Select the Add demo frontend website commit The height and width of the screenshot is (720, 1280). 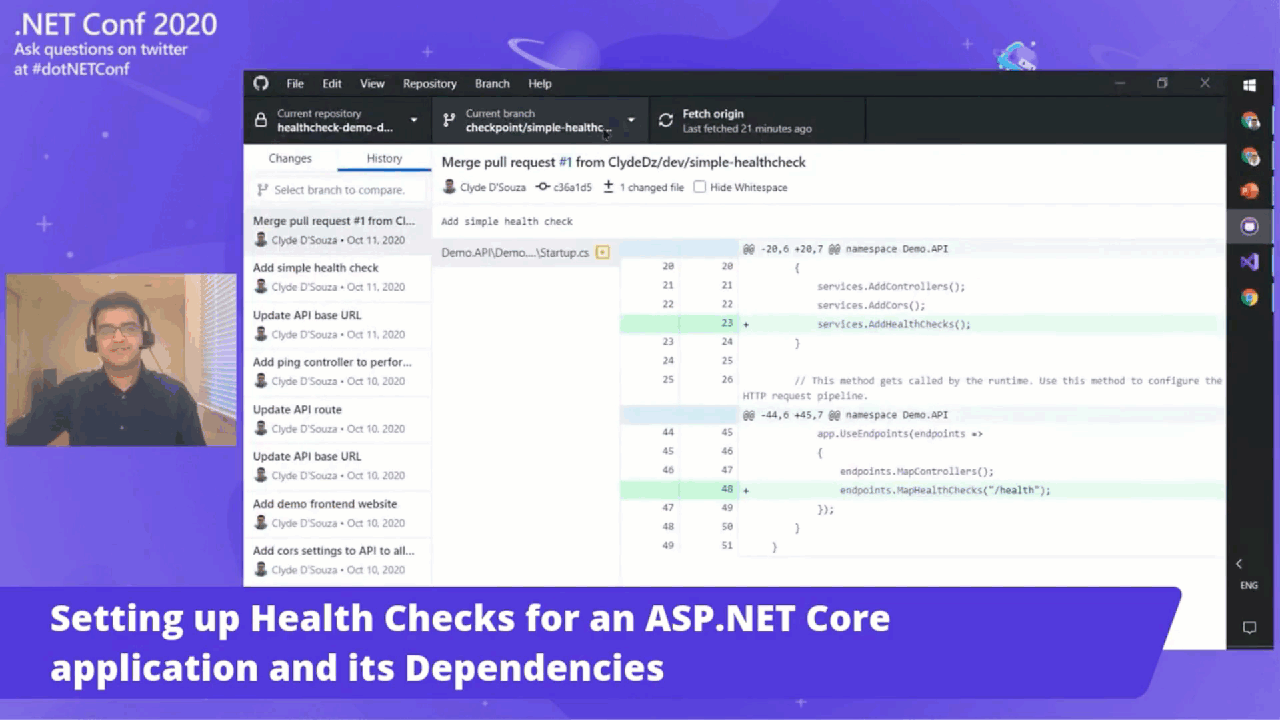[338, 513]
